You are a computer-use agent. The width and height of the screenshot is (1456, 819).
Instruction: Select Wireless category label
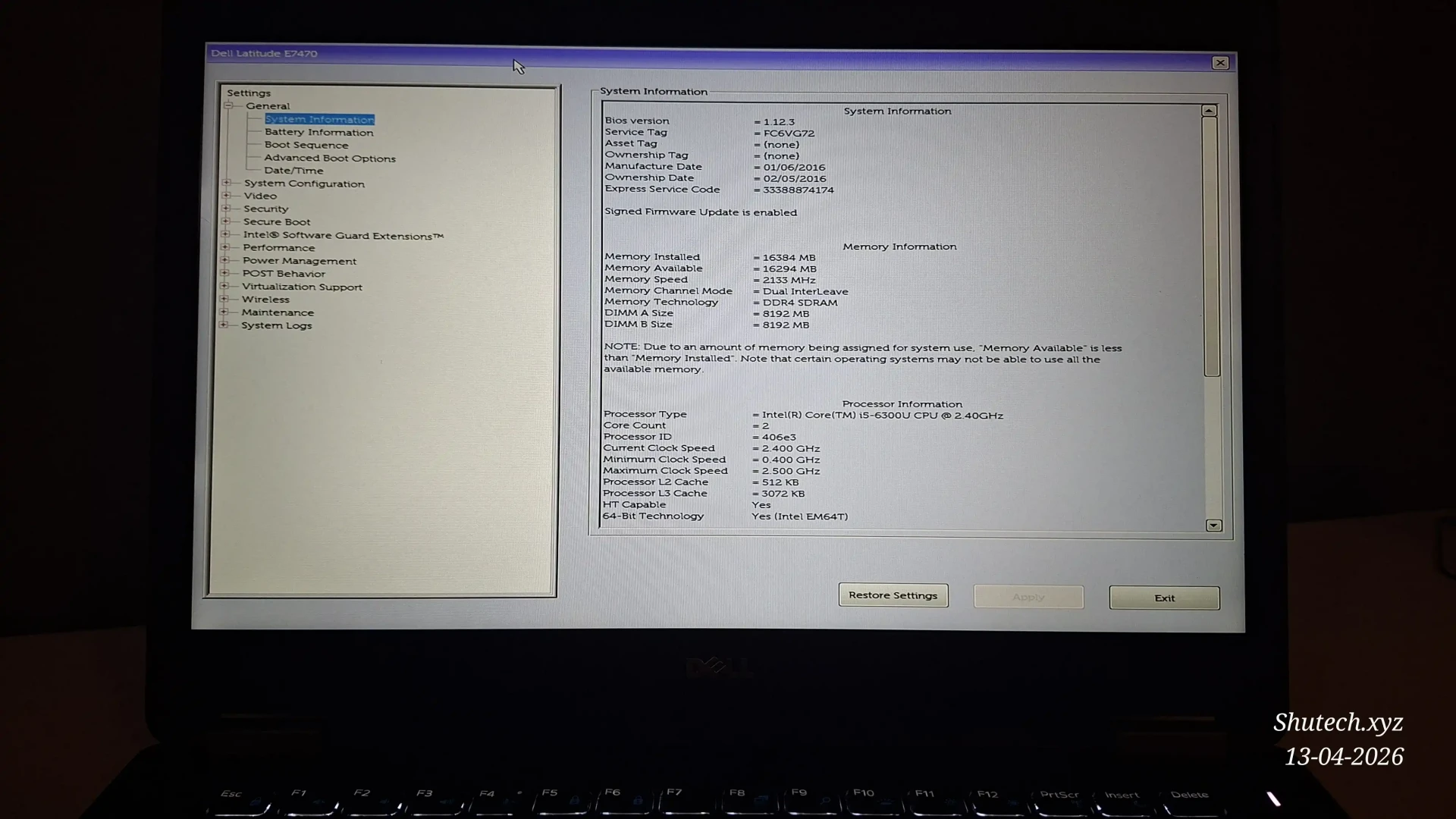coord(265,300)
